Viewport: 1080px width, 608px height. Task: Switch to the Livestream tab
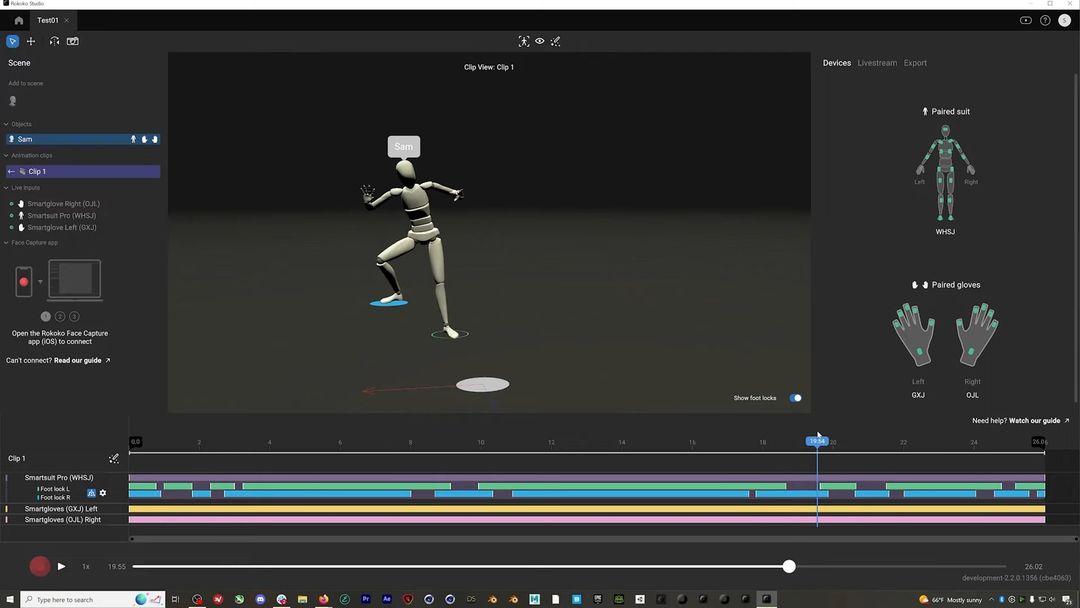pos(876,62)
